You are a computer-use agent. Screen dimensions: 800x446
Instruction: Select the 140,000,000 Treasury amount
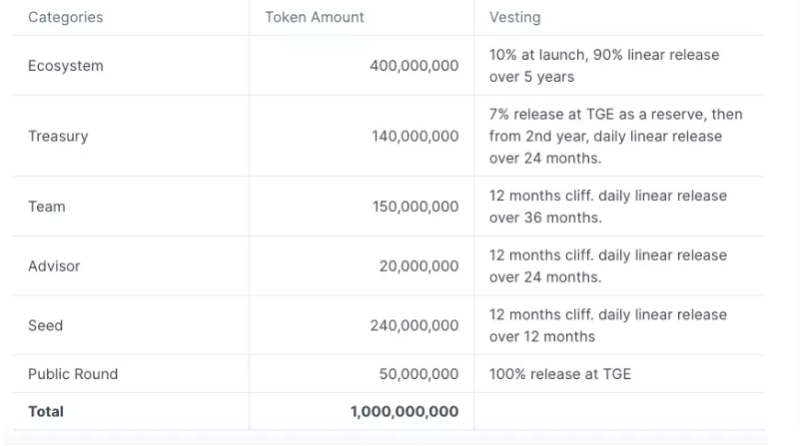[415, 136]
